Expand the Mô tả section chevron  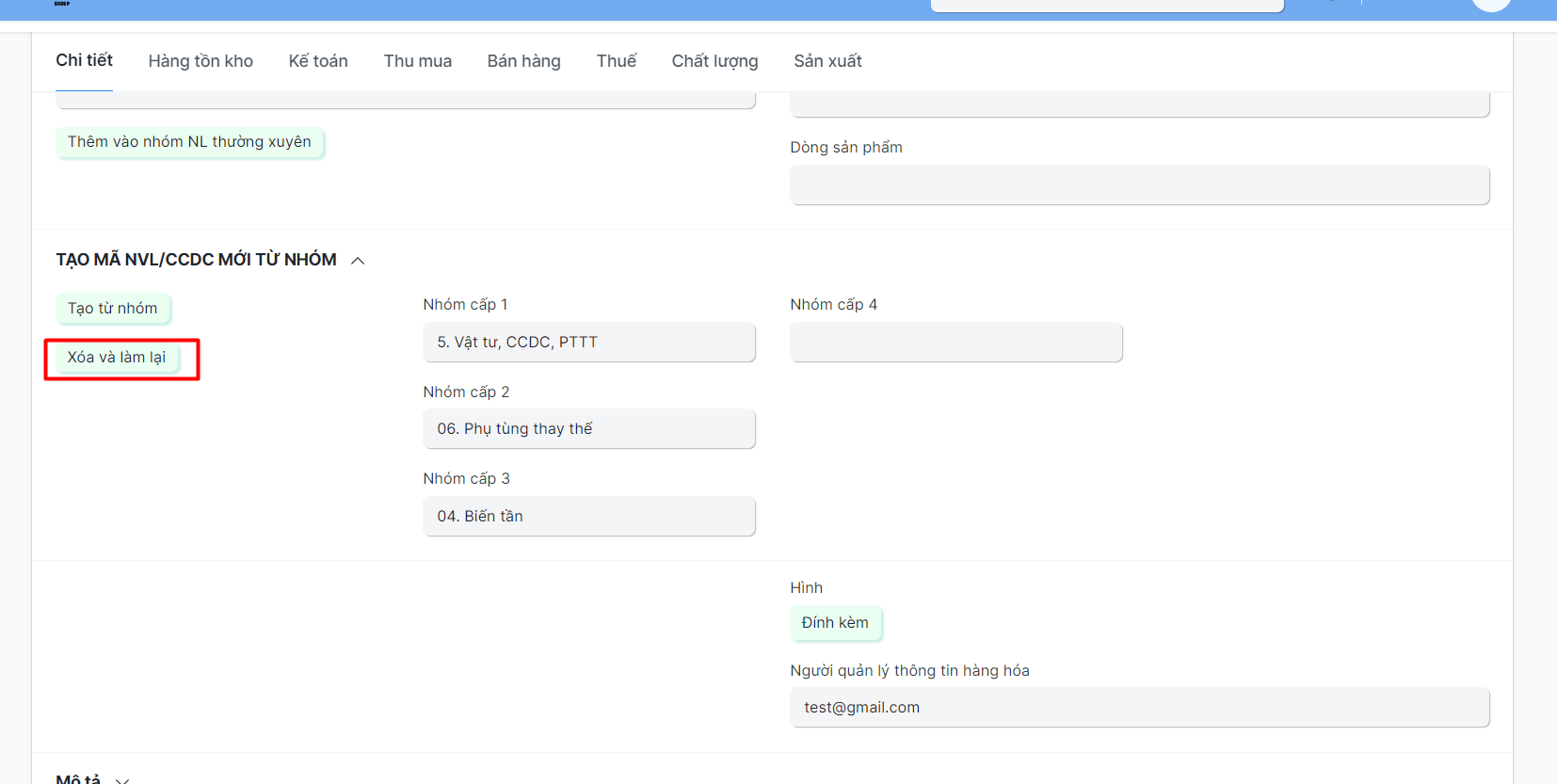(x=122, y=779)
